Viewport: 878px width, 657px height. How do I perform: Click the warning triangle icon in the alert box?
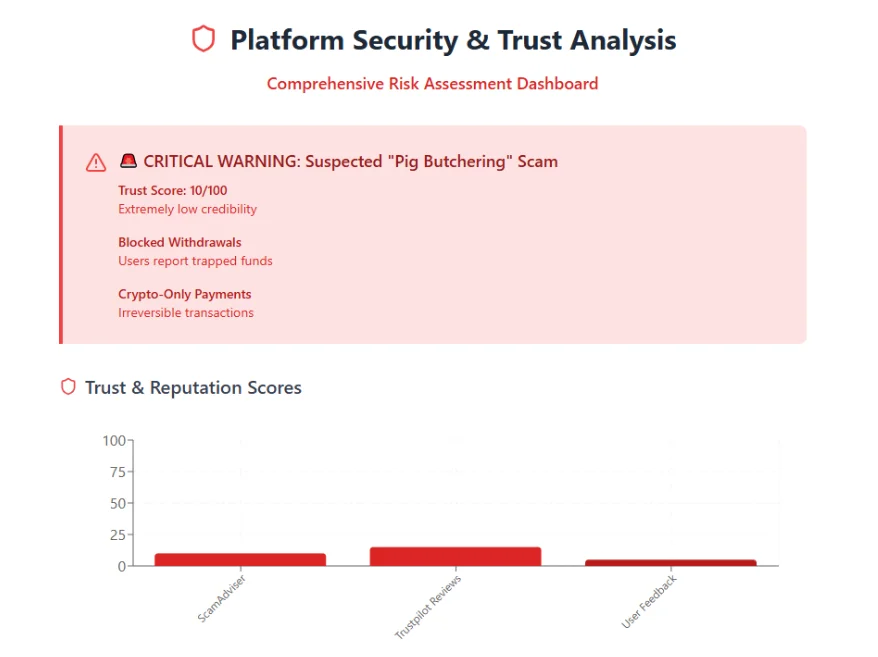click(x=96, y=162)
